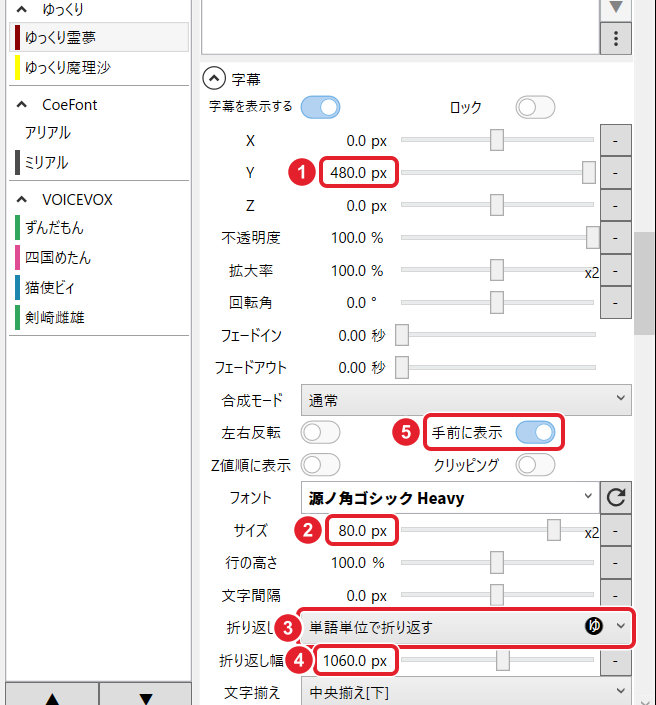
Task: Click the フェードイン slider
Action: (495, 335)
